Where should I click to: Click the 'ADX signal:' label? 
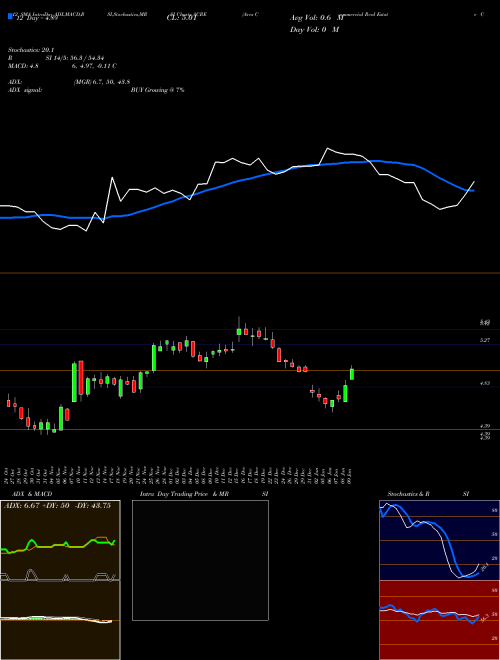pyautogui.click(x=25, y=90)
